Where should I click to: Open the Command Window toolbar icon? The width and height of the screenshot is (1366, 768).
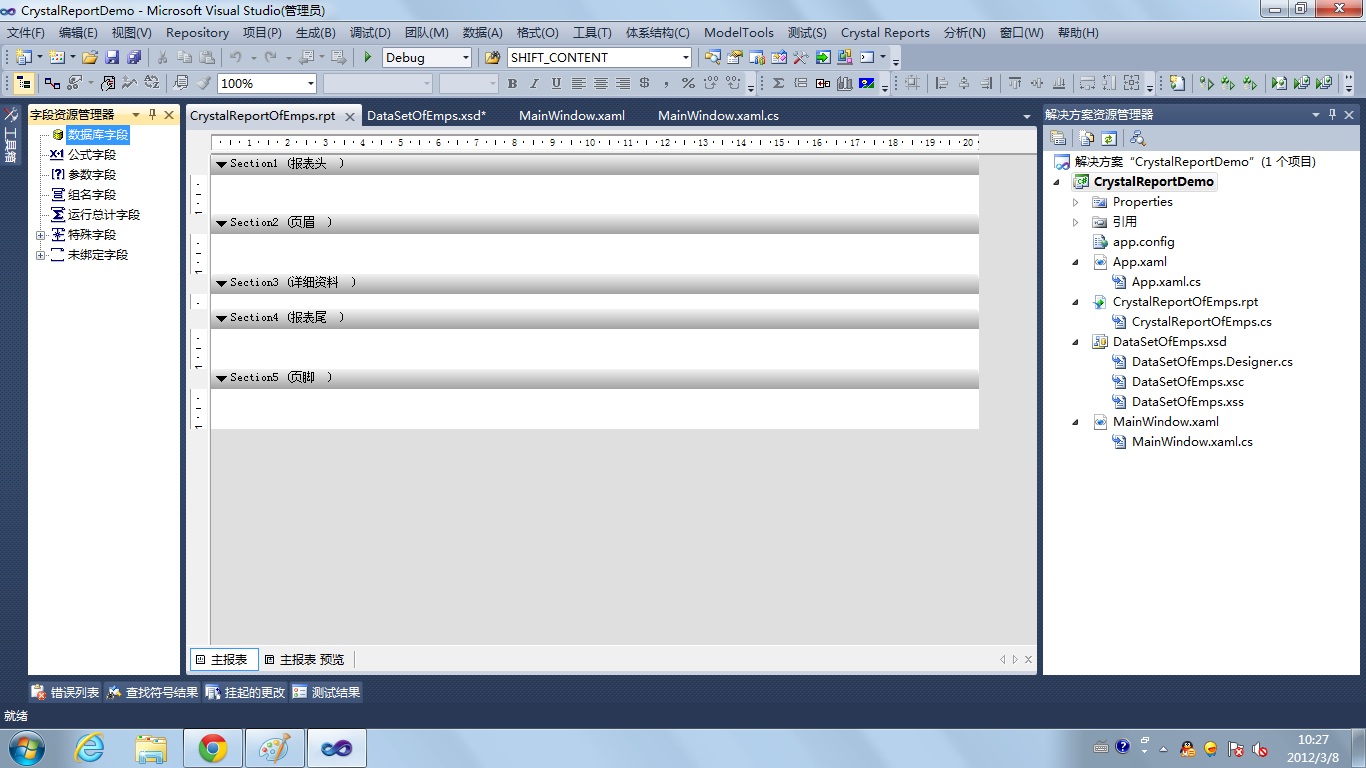[867, 57]
